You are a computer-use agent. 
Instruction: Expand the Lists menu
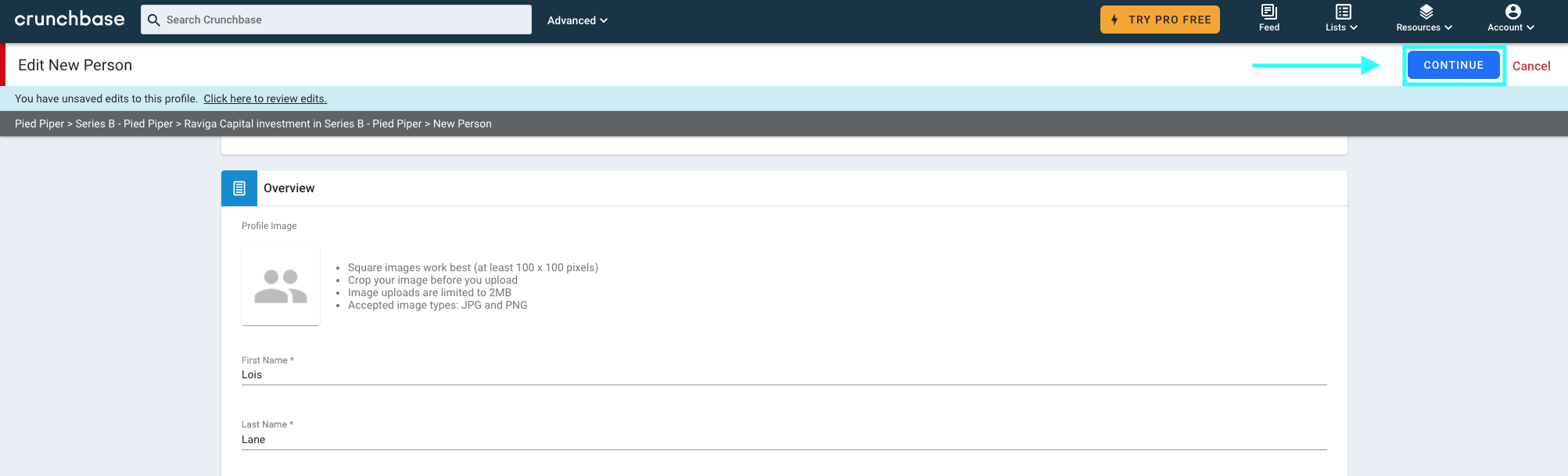pyautogui.click(x=1342, y=18)
